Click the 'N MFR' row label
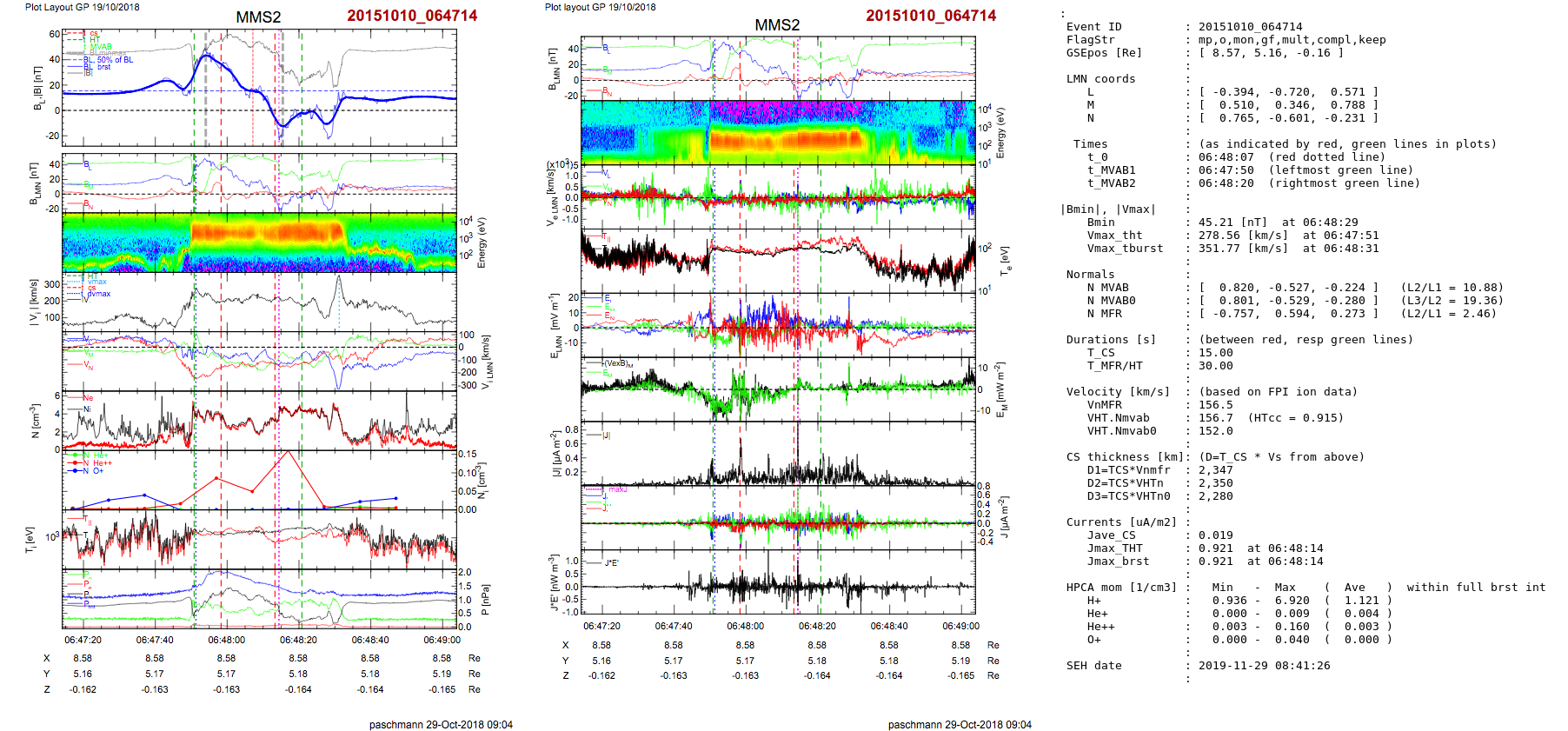This screenshot has height=731, width=1568. pyautogui.click(x=1104, y=314)
